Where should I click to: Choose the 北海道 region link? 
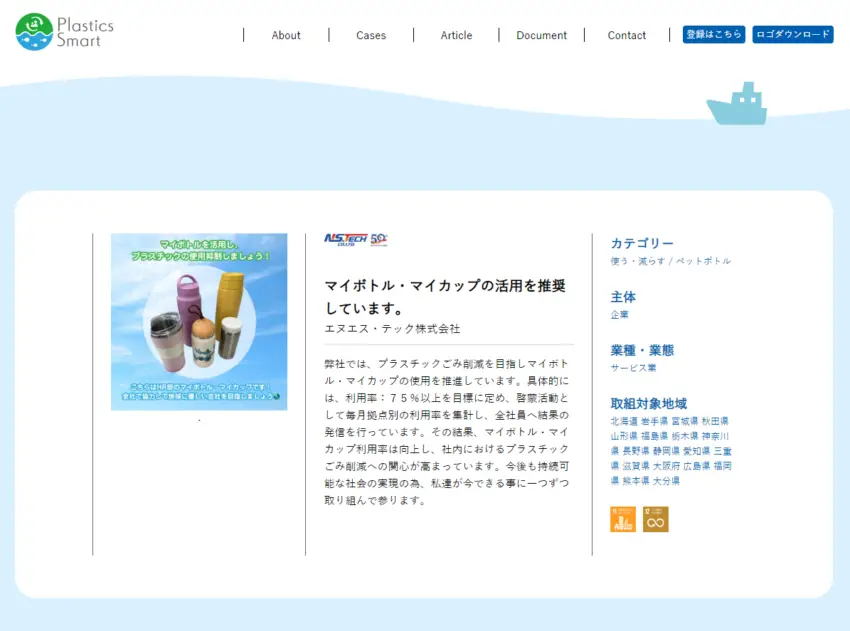(x=624, y=422)
